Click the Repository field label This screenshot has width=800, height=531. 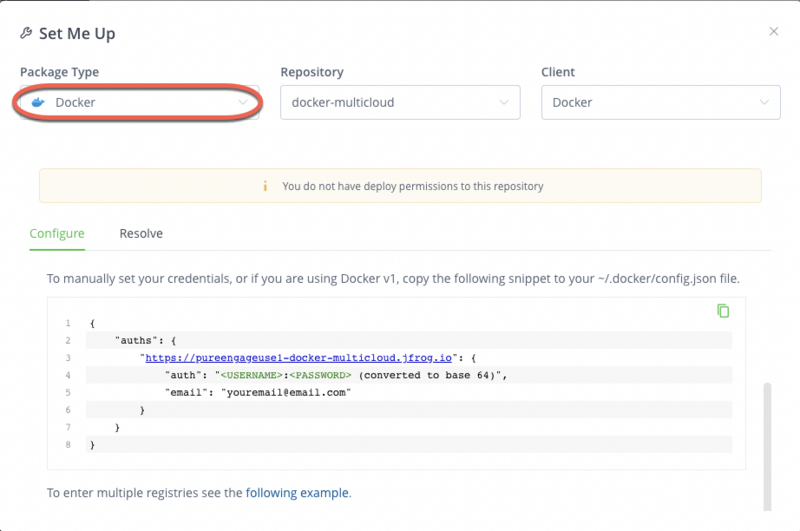[x=312, y=72]
